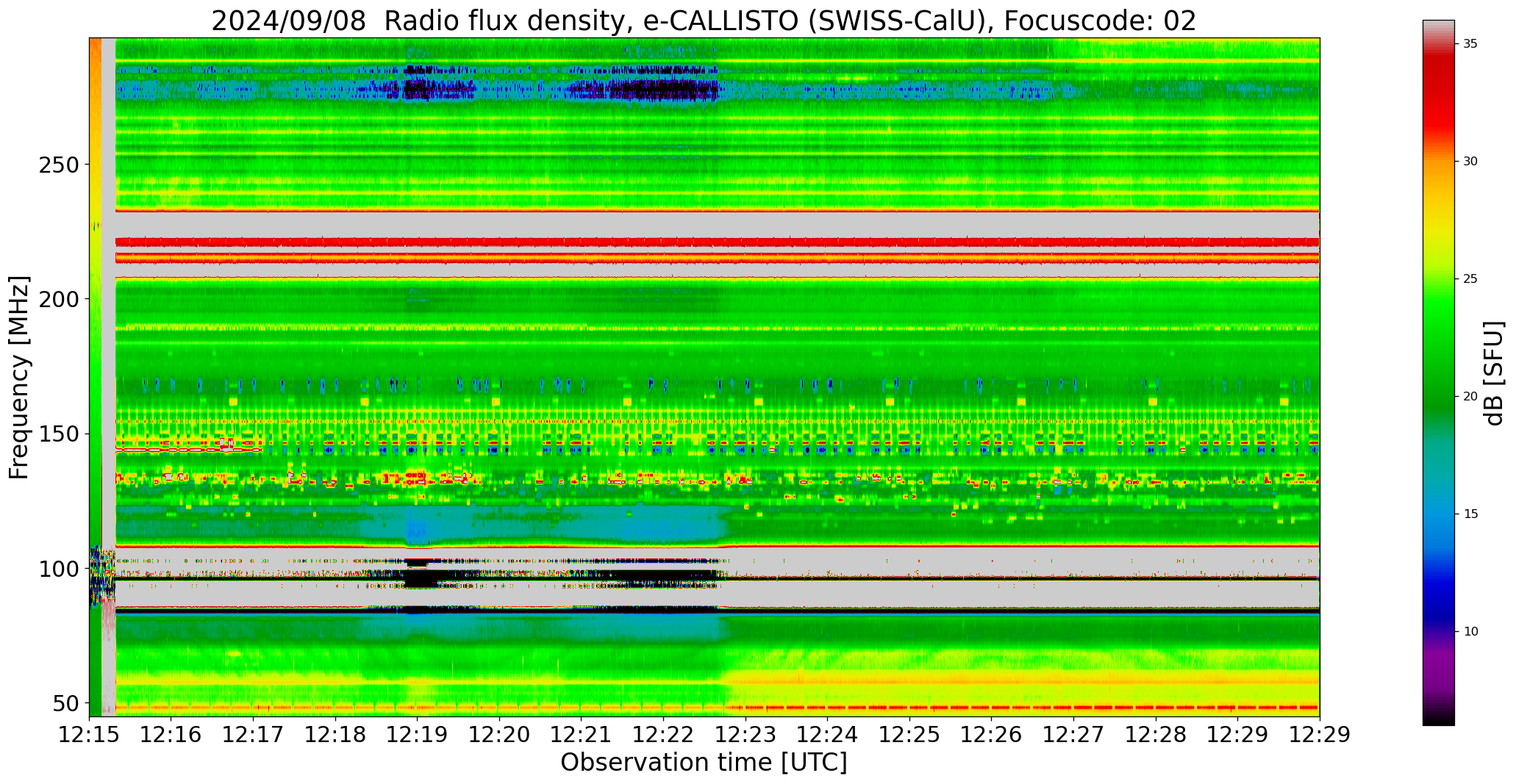The image size is (1516, 784).
Task: Click the 12:25 time tick label
Action: coord(909,735)
